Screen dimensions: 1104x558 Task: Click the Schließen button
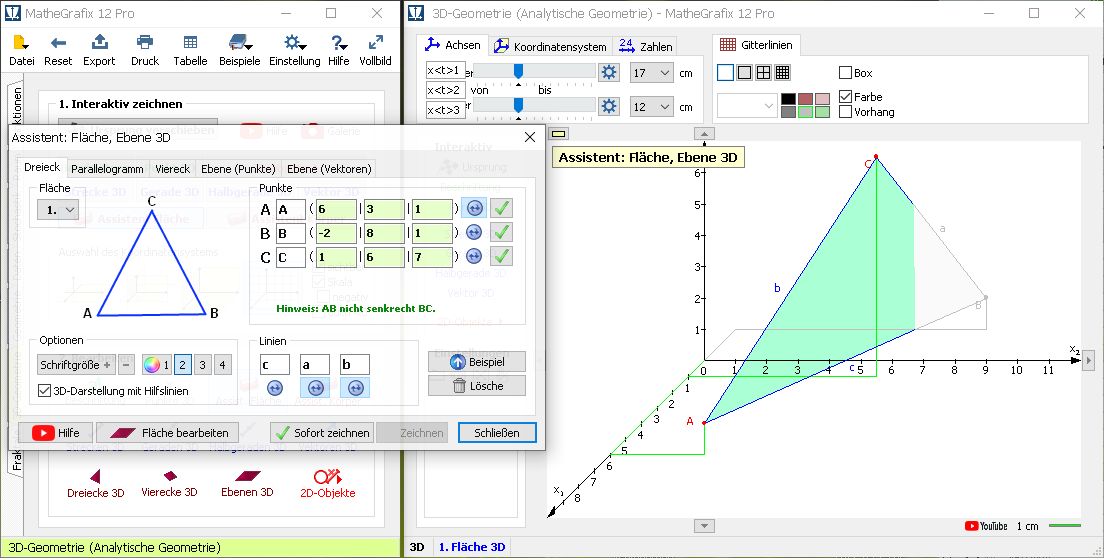pyautogui.click(x=497, y=433)
